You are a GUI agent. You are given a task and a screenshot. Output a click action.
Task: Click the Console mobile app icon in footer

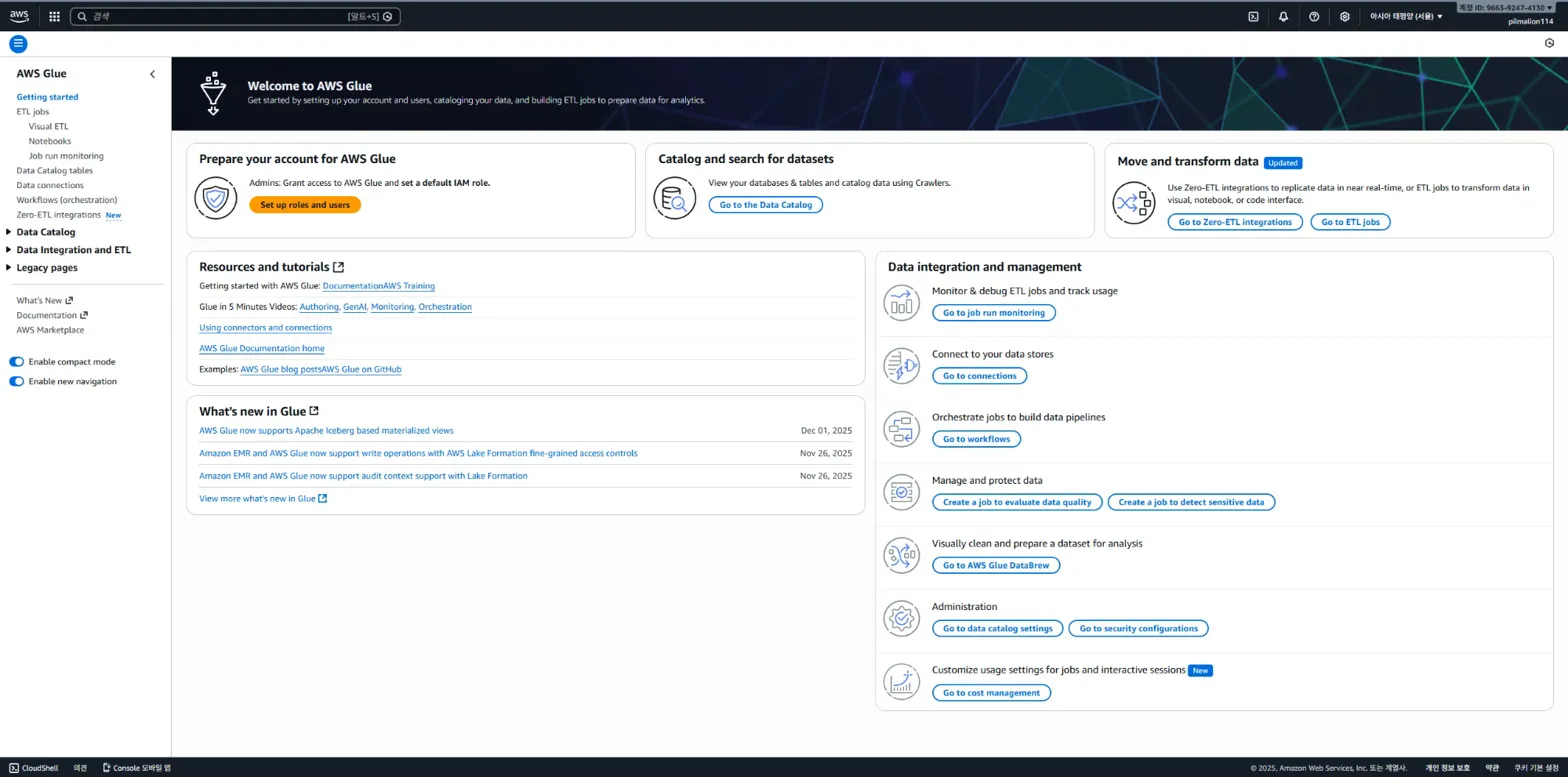click(106, 768)
